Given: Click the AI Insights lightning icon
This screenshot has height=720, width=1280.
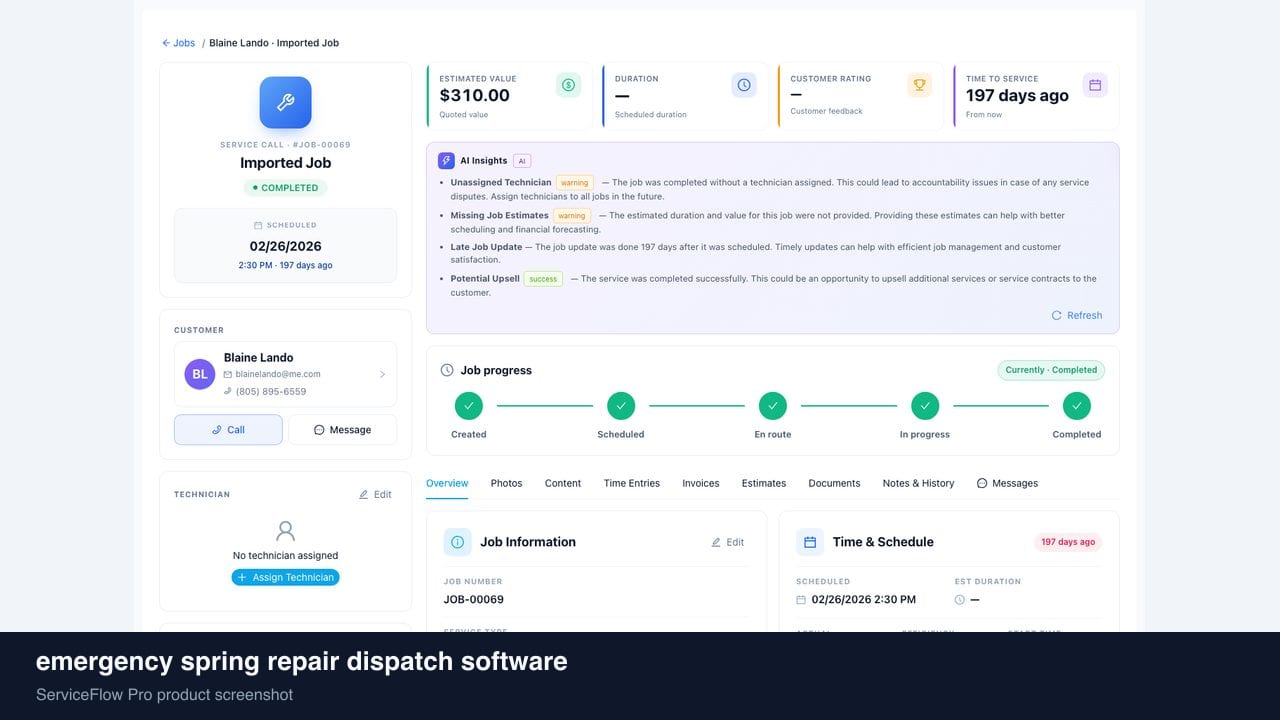Looking at the screenshot, I should pyautogui.click(x=446, y=160).
